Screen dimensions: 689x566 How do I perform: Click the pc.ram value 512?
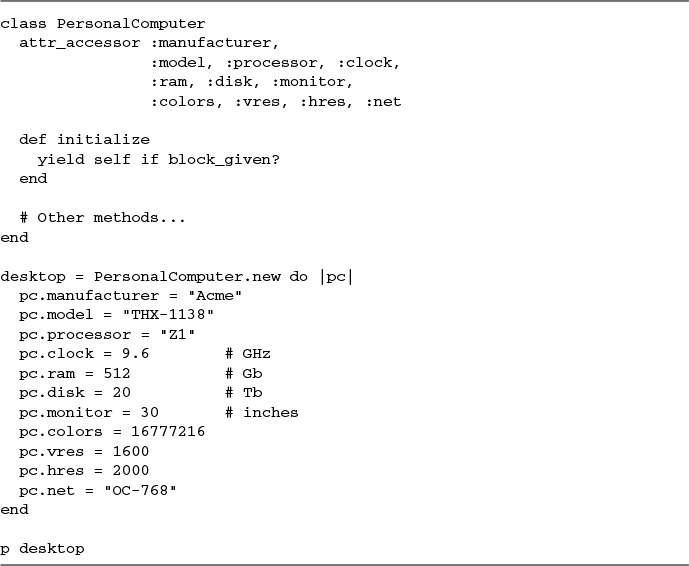tap(117, 374)
